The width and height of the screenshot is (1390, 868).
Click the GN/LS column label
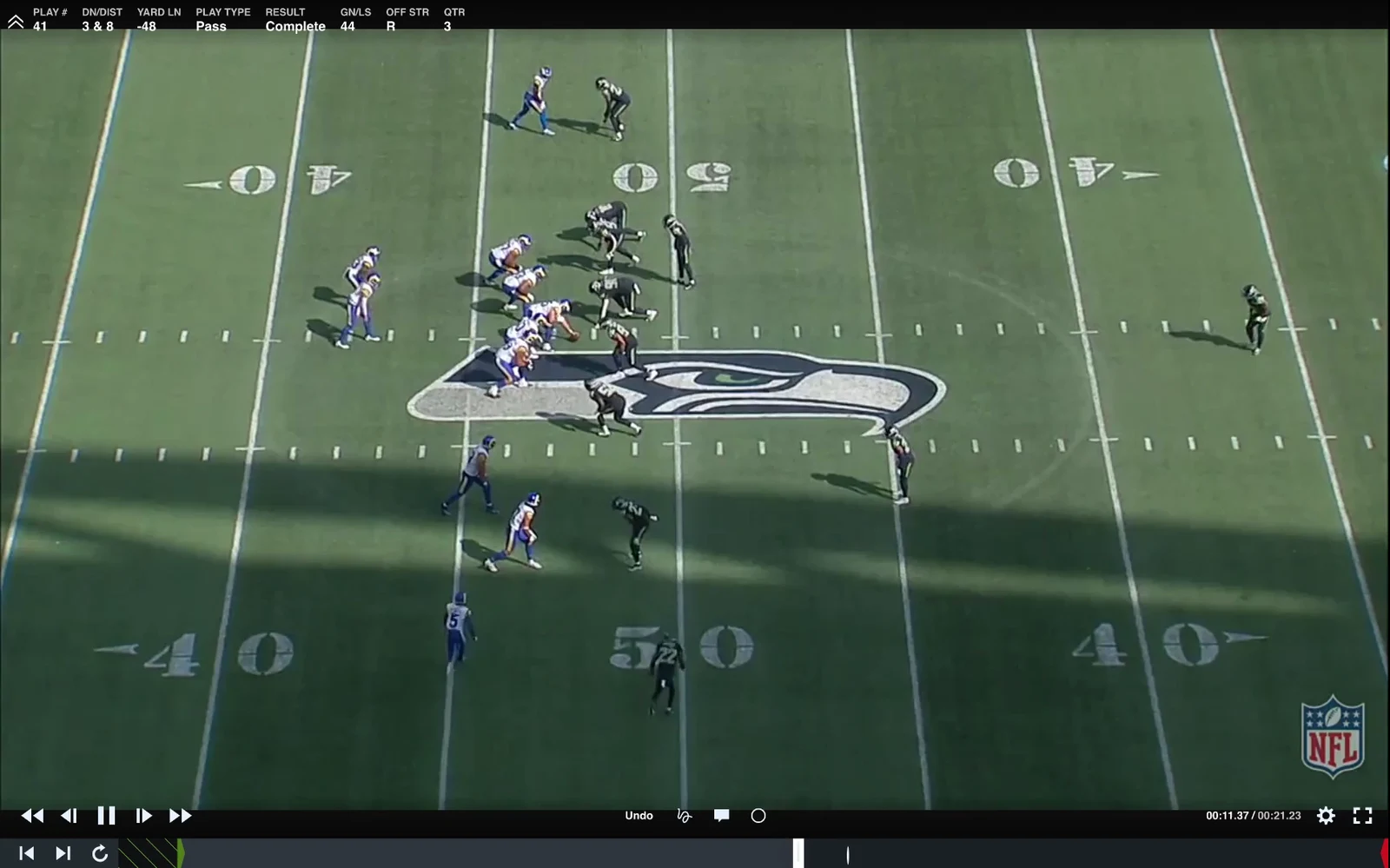(x=355, y=12)
